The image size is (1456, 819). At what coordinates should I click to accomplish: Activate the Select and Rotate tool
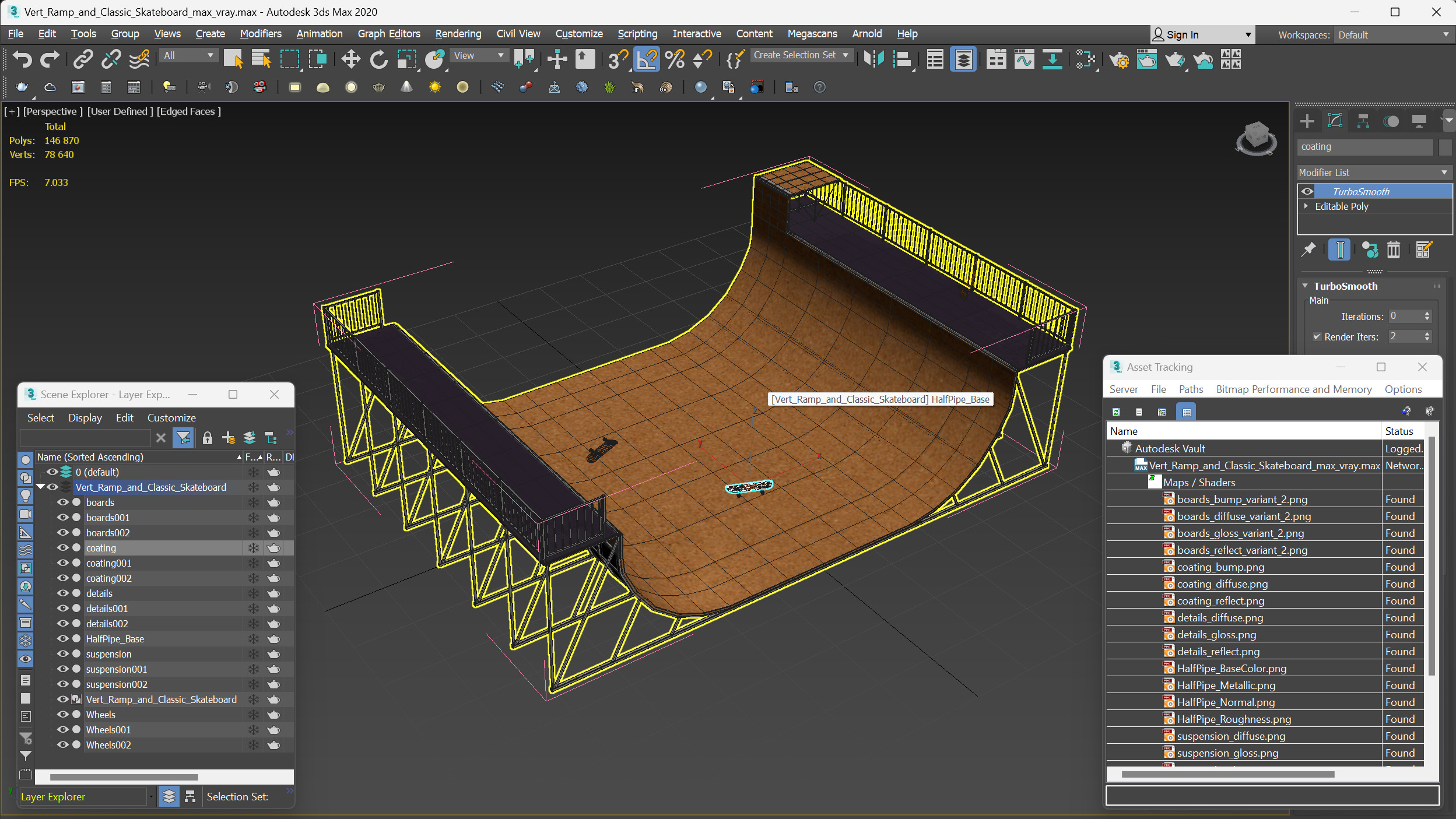[378, 59]
